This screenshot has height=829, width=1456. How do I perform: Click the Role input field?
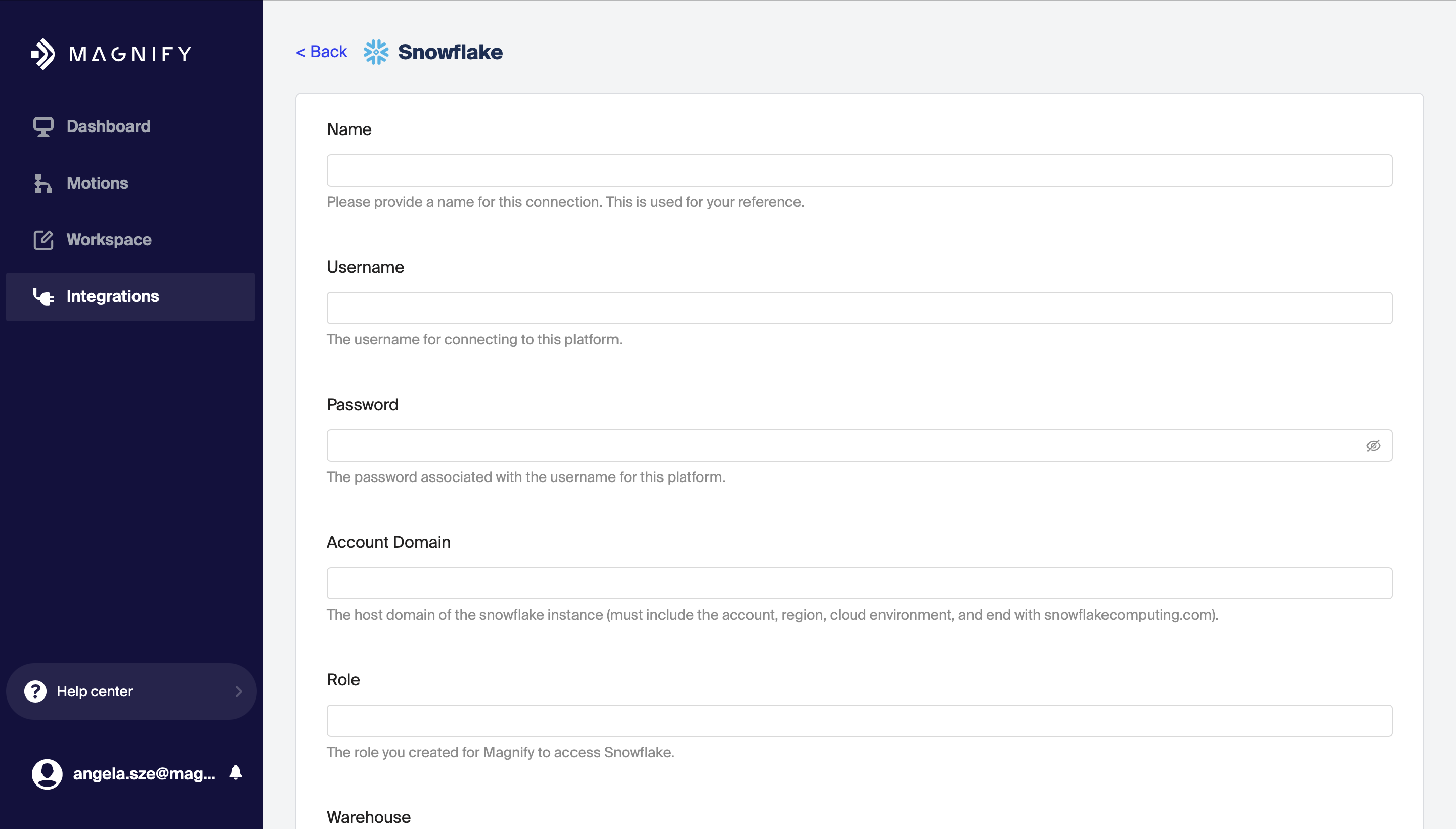coord(859,721)
